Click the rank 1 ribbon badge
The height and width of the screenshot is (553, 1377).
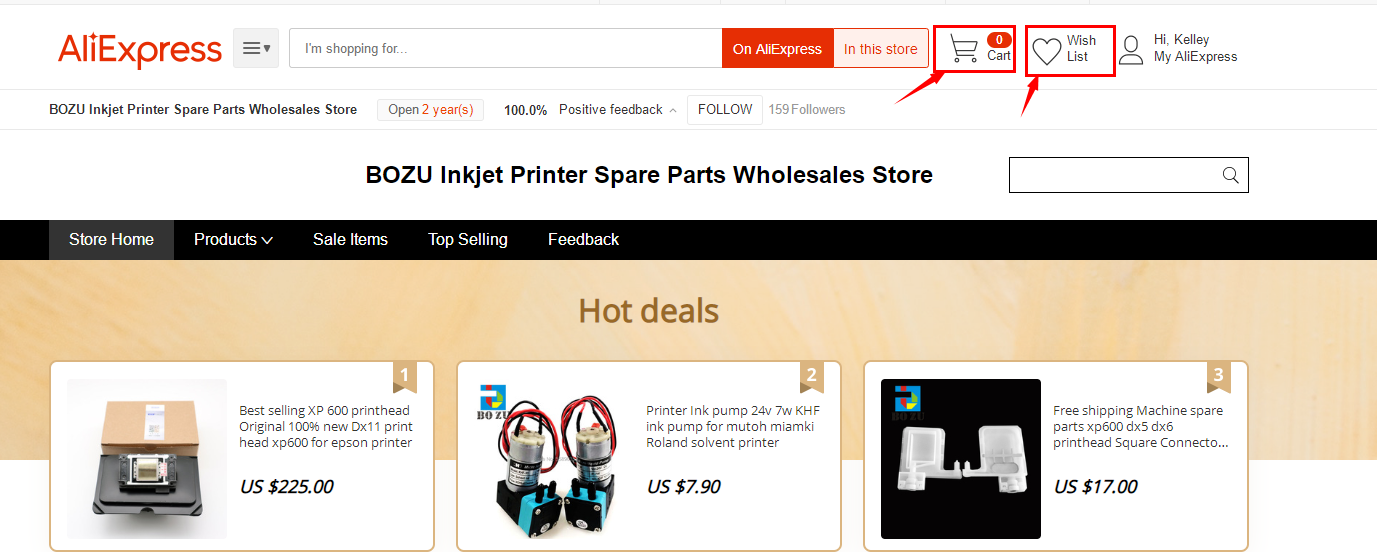pyautogui.click(x=405, y=376)
